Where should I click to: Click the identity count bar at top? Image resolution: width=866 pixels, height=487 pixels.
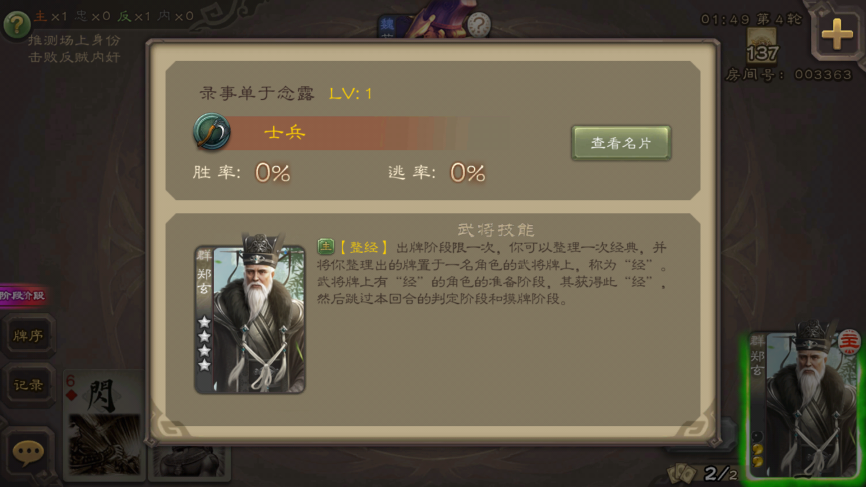pyautogui.click(x=114, y=17)
